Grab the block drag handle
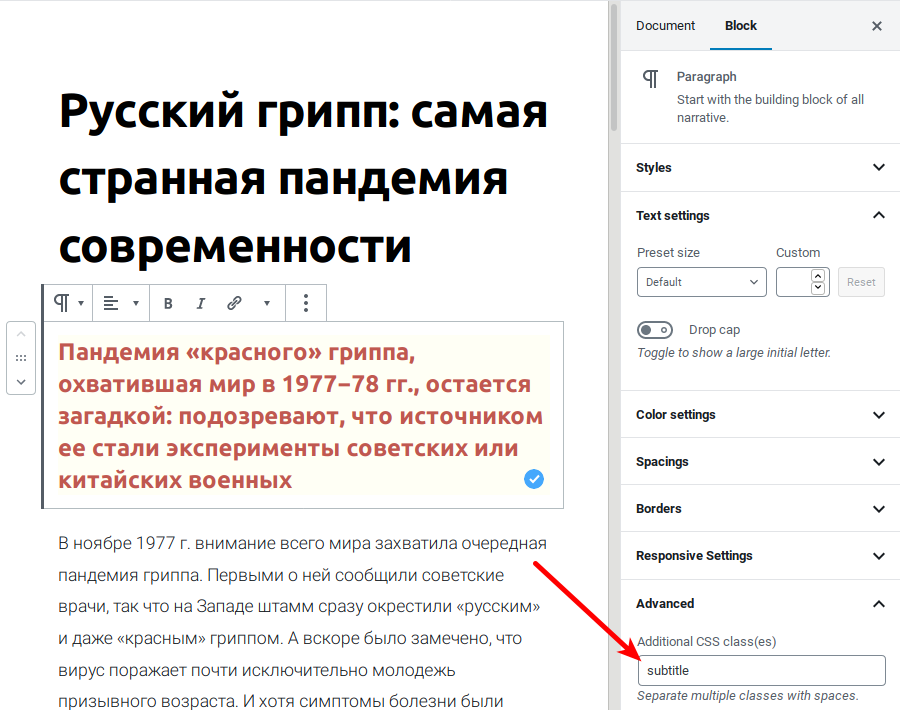900x710 pixels. 21,358
